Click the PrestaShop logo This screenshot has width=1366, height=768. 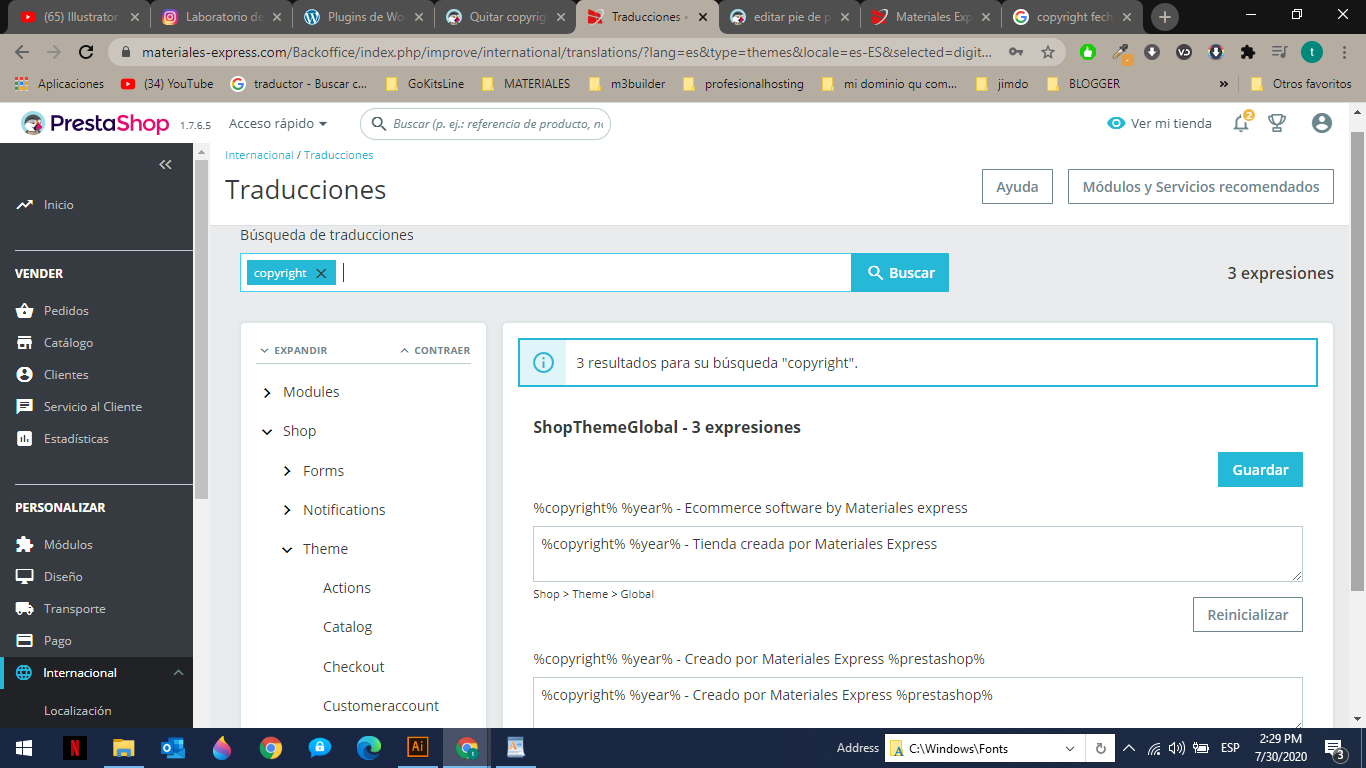pyautogui.click(x=96, y=123)
